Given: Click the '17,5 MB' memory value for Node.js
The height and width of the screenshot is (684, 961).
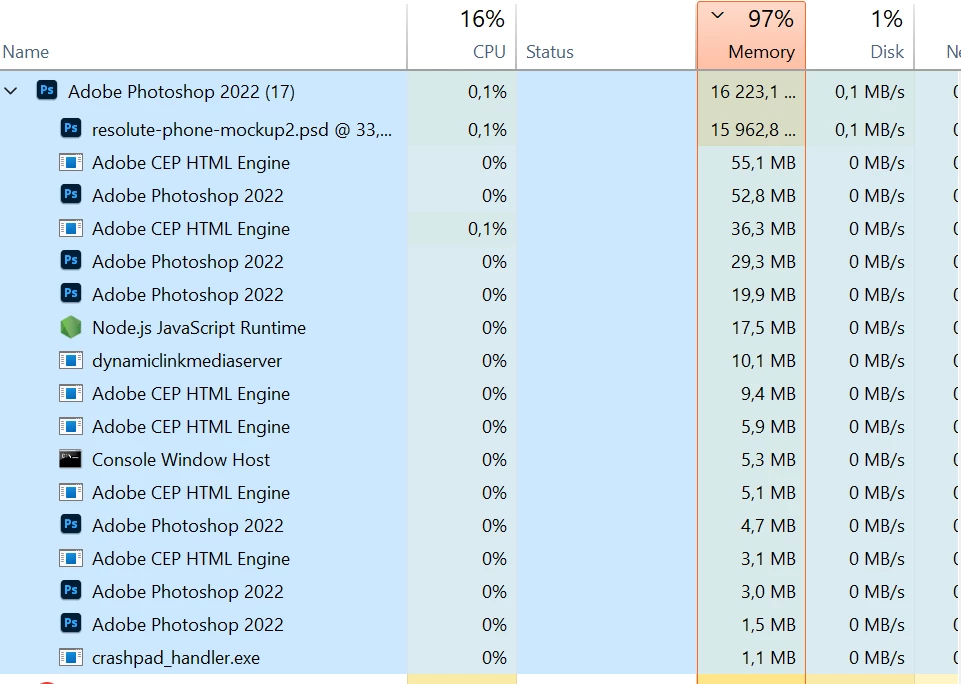Looking at the screenshot, I should pos(763,328).
